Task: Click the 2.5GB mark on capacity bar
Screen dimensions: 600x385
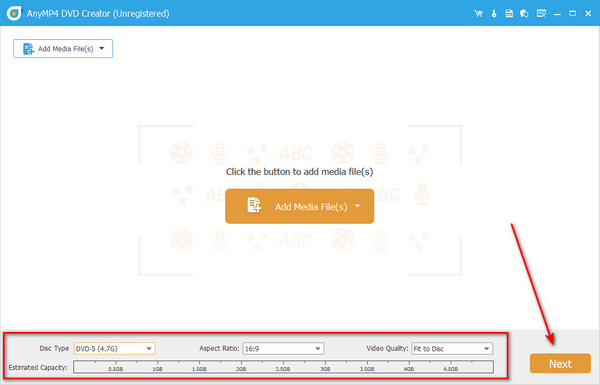Action: point(283,369)
